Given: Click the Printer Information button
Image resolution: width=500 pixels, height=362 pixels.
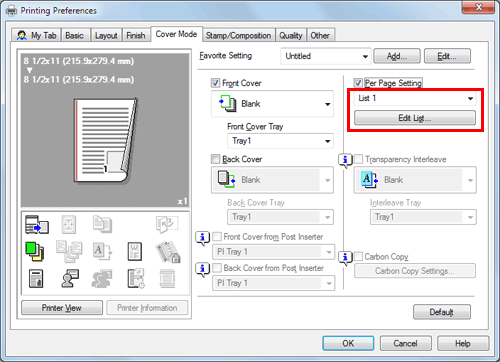Looking at the screenshot, I should (x=147, y=308).
